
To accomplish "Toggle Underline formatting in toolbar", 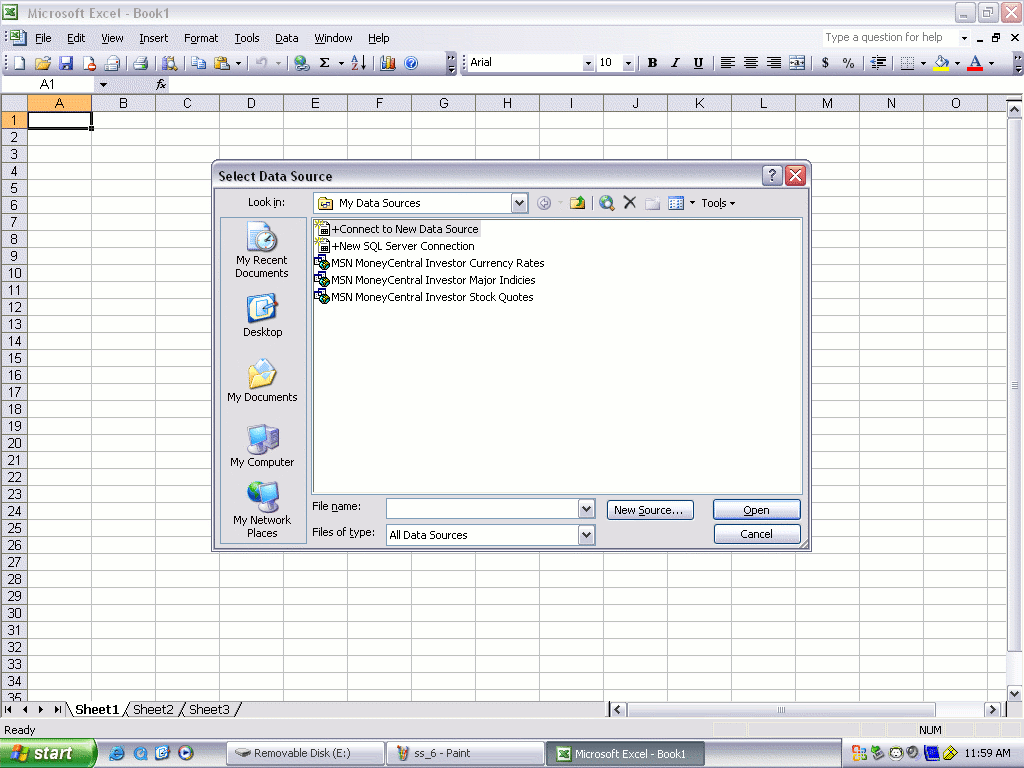I will [698, 63].
